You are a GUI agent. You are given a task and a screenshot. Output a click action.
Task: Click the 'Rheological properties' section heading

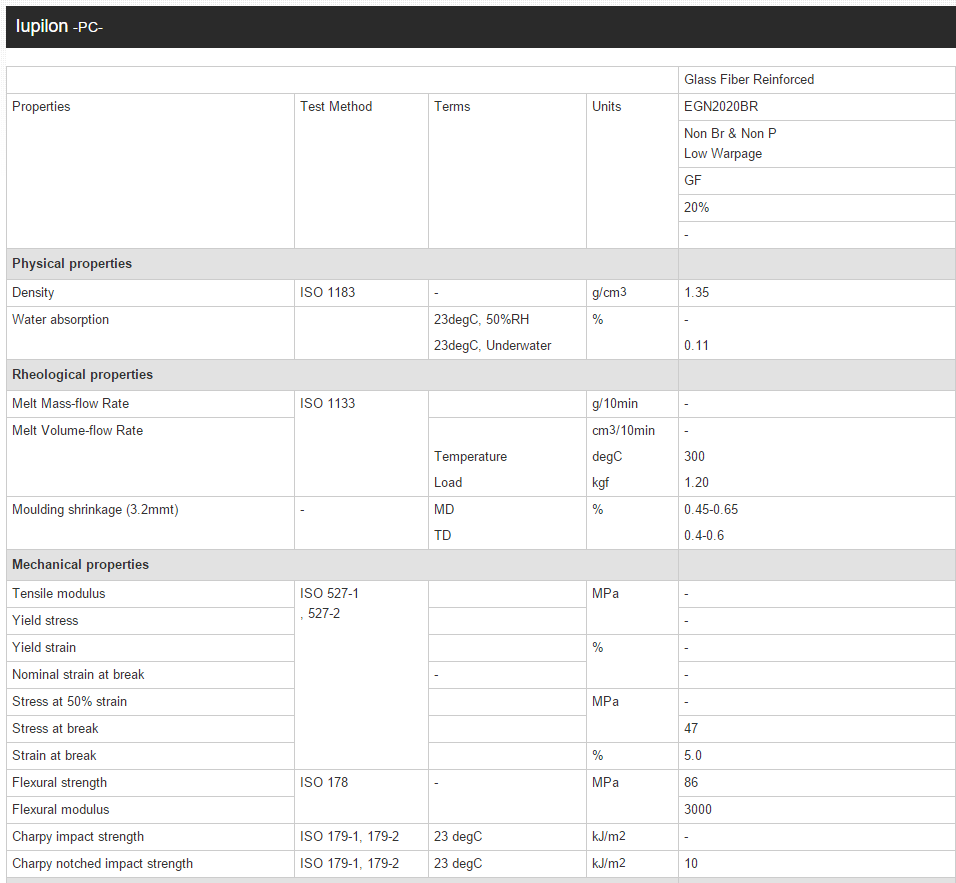pos(82,374)
